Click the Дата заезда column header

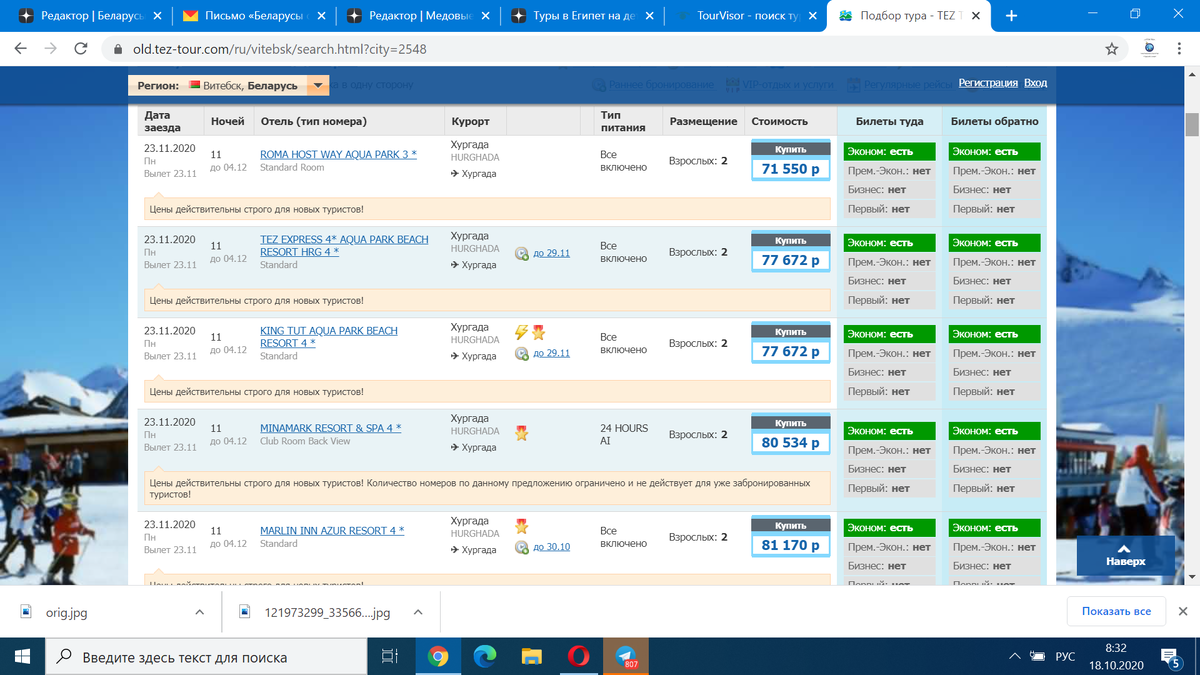click(162, 121)
